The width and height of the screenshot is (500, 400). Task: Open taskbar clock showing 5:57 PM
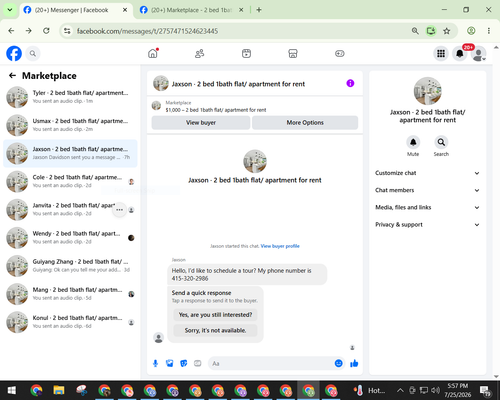pos(457,390)
